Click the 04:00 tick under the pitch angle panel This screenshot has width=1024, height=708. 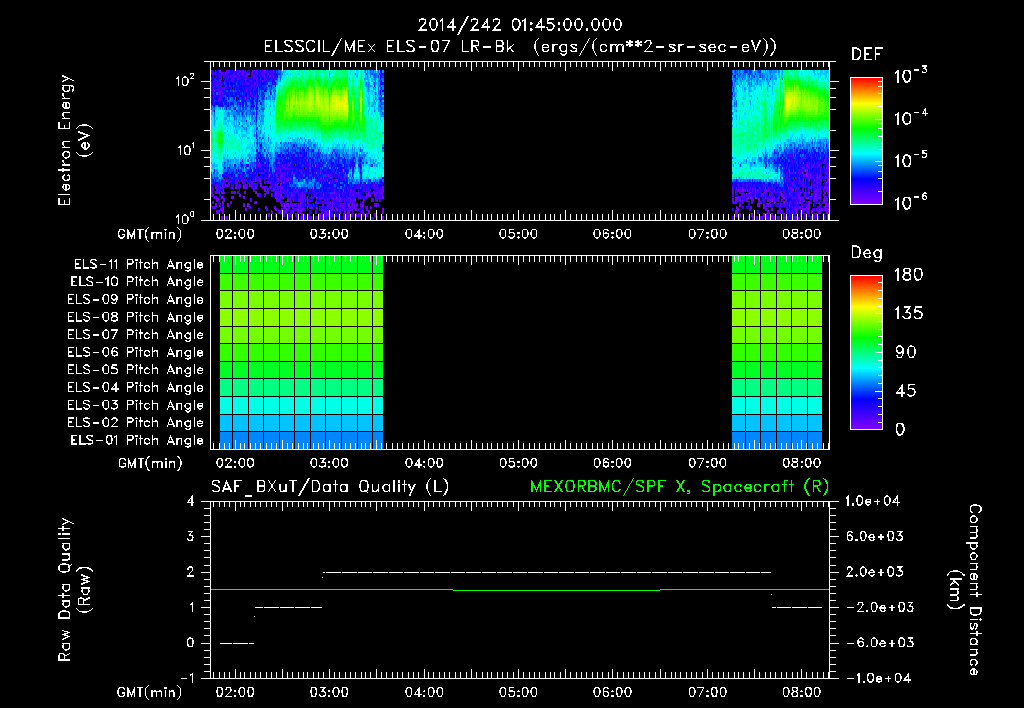click(424, 463)
